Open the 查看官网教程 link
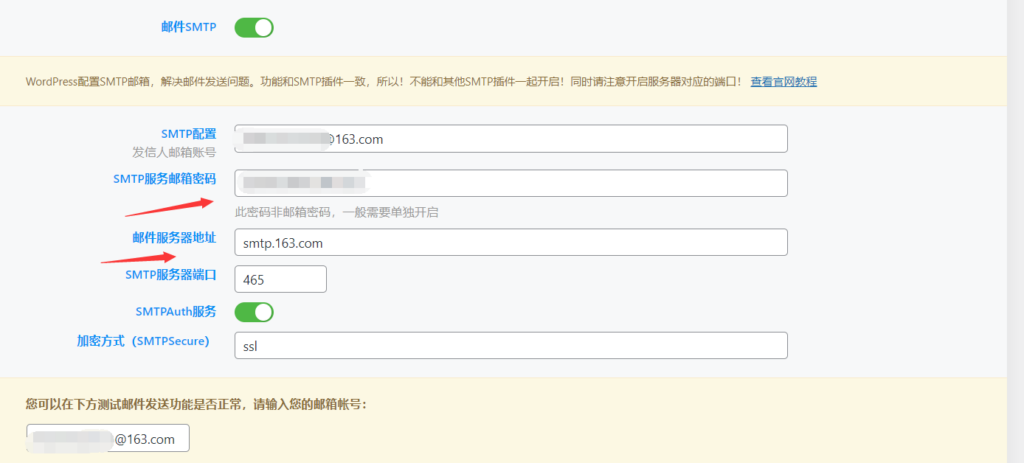This screenshot has width=1024, height=463. 784,82
